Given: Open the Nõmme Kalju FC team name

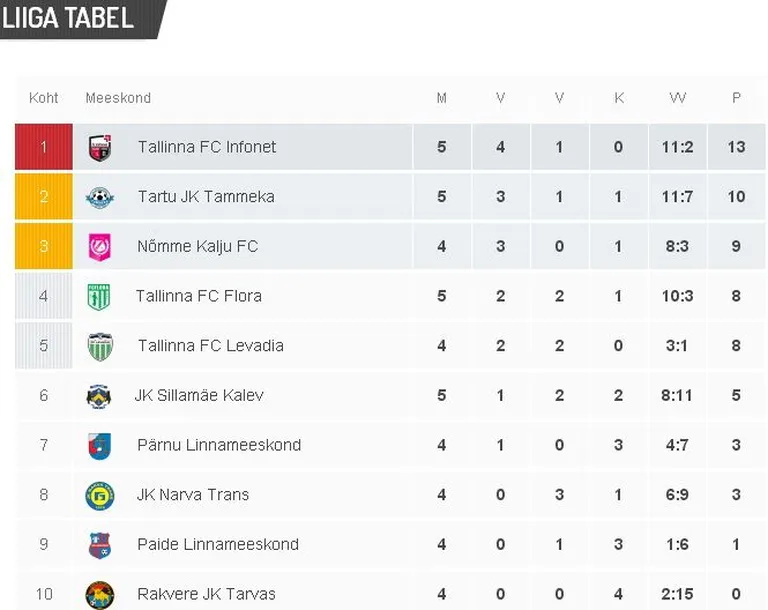Looking at the screenshot, I should pos(197,246).
